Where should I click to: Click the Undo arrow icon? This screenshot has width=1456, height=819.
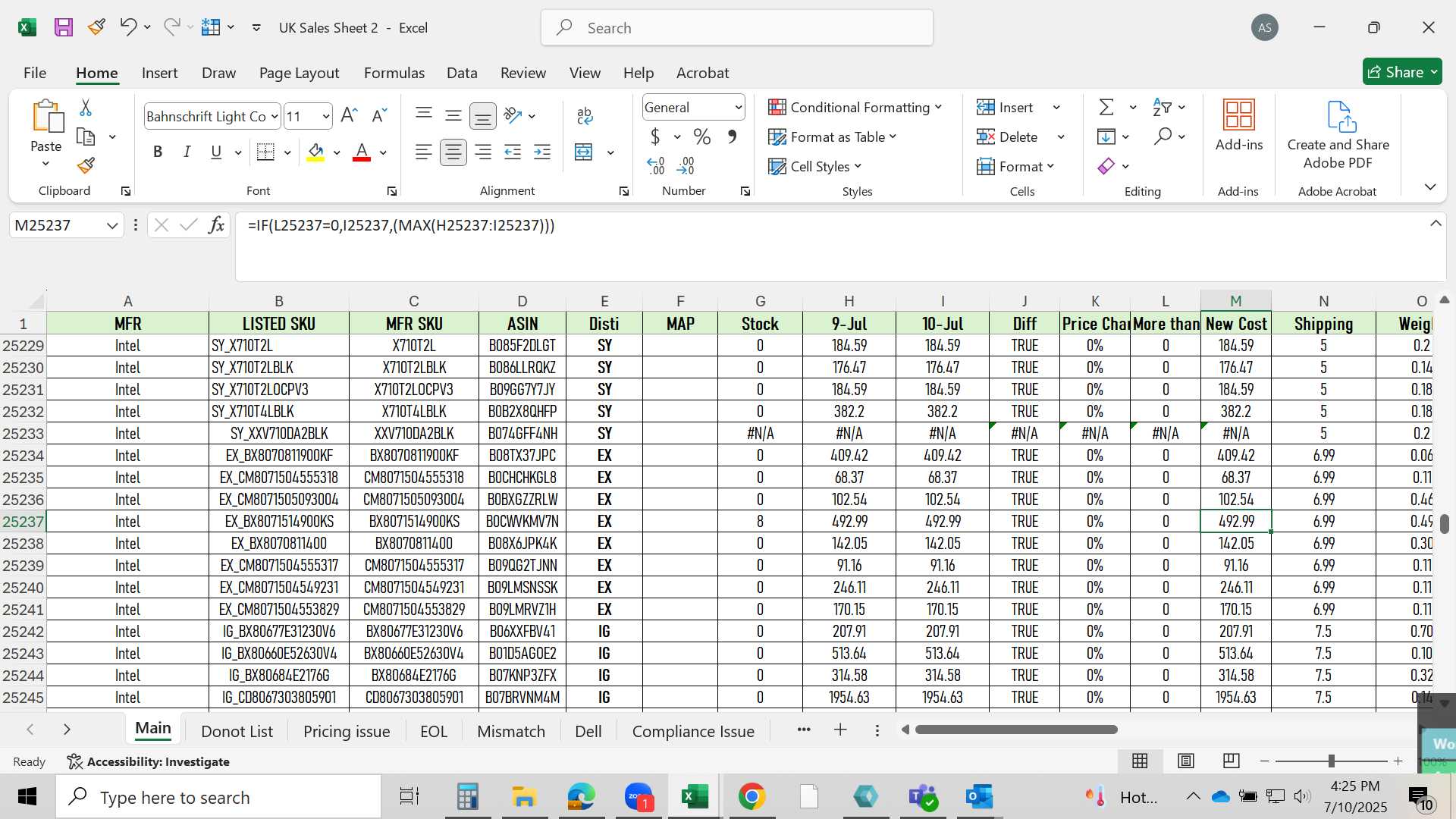(127, 27)
